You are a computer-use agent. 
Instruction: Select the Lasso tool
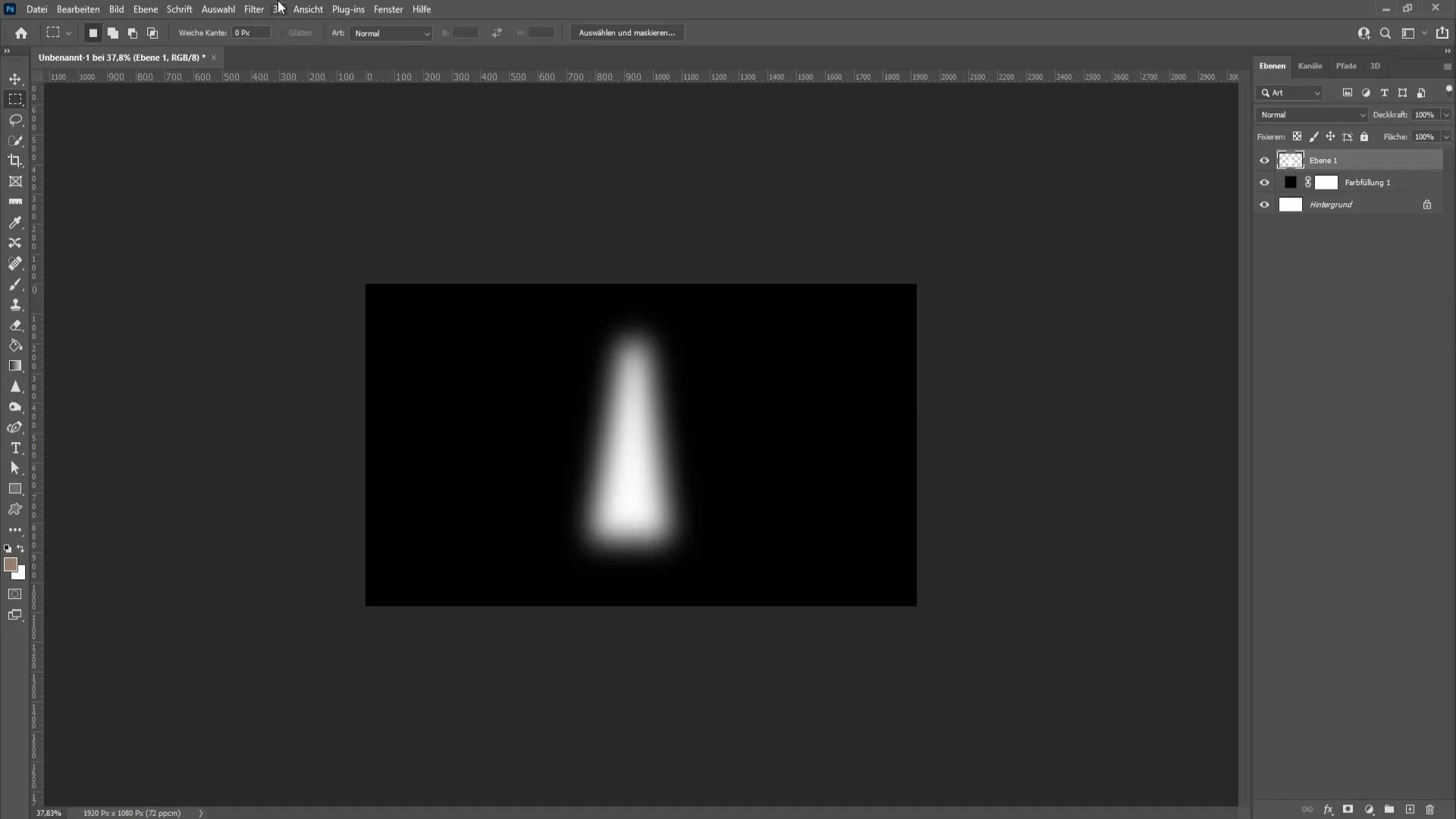(15, 119)
